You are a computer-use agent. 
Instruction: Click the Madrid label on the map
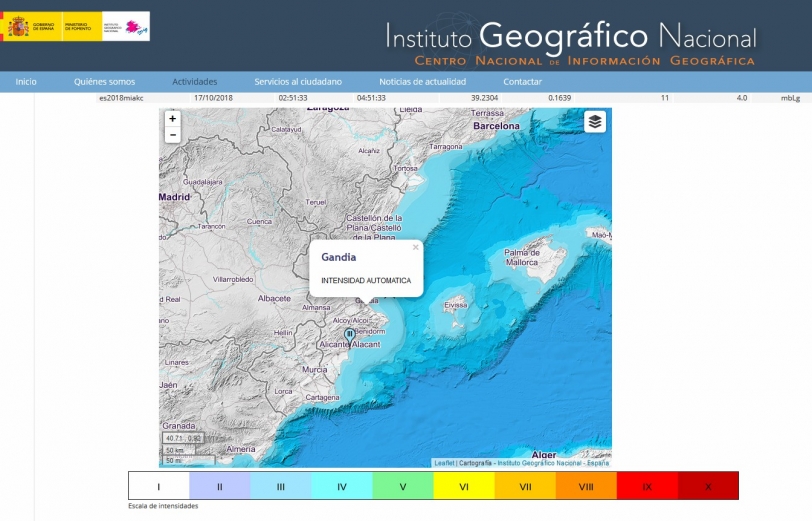(x=175, y=197)
